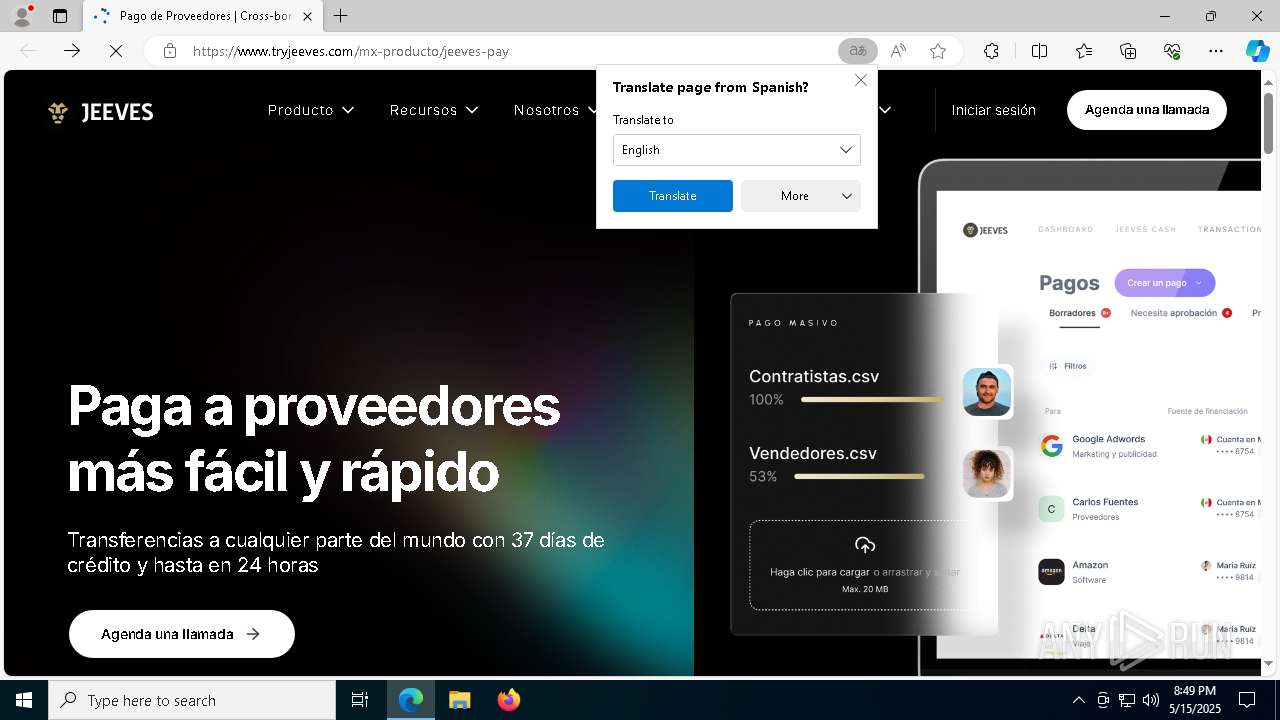1280x720 pixels.
Task: Expand the Recursos menu
Action: click(x=434, y=110)
